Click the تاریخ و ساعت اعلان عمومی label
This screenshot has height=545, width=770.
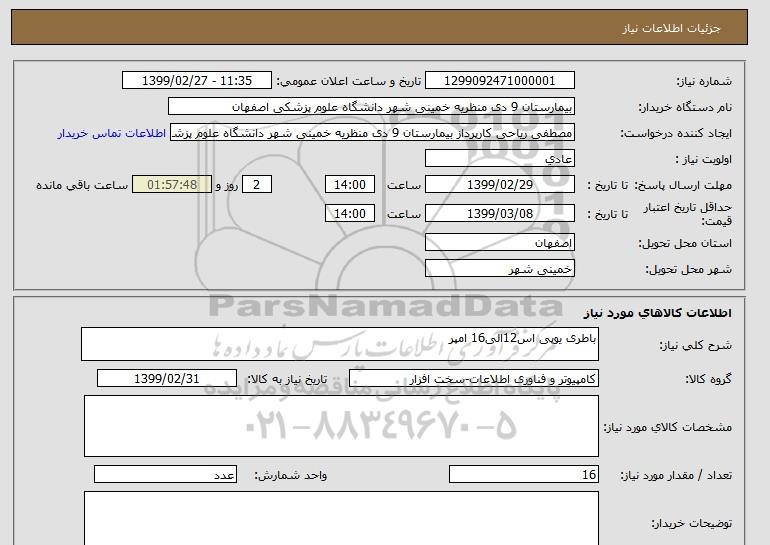pos(349,81)
